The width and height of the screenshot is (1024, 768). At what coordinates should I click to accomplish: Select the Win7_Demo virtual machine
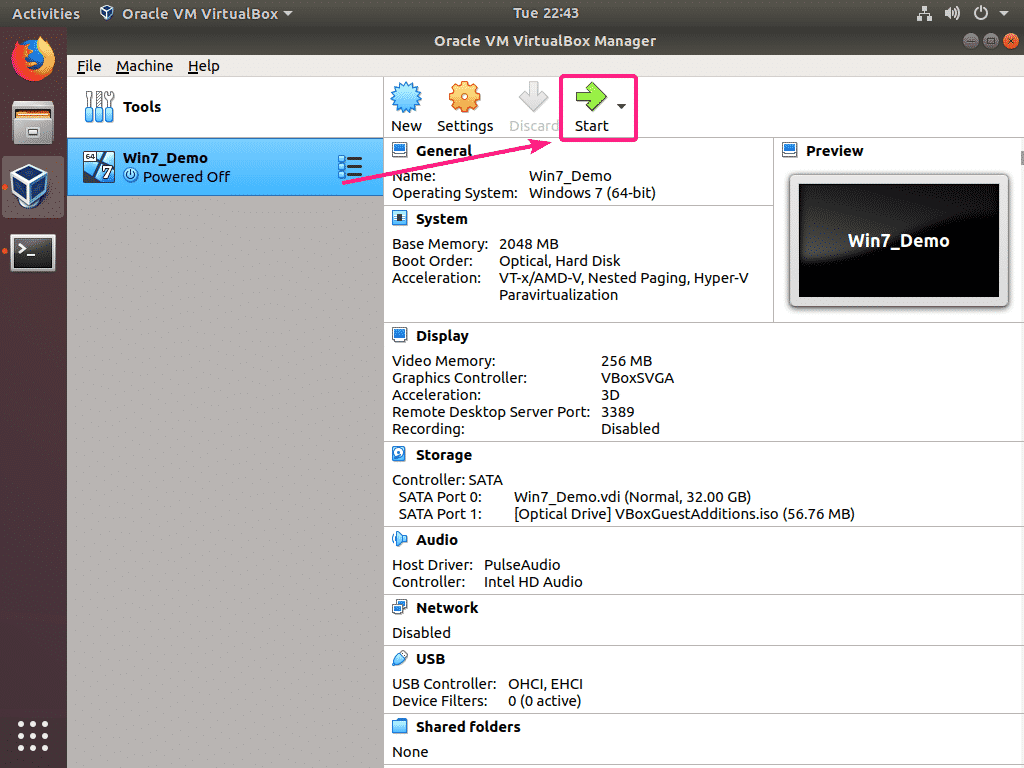(x=225, y=167)
